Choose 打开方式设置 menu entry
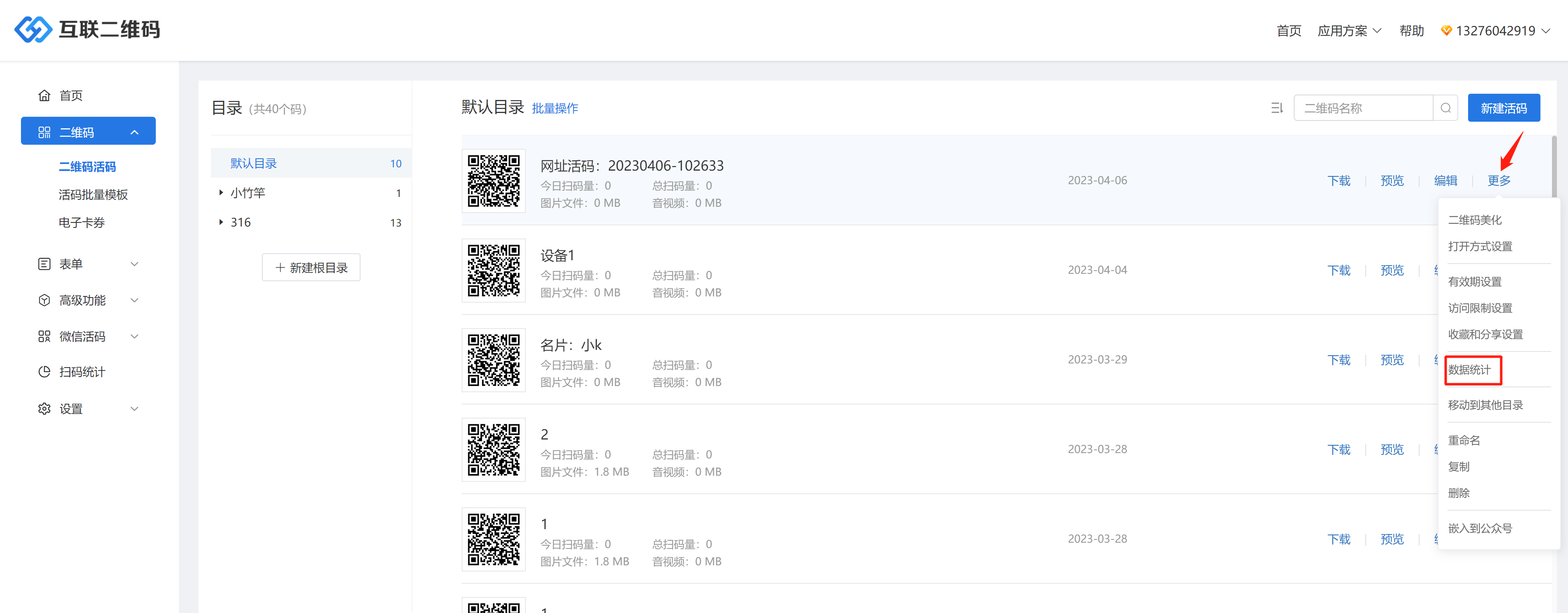This screenshot has width=1568, height=613. pos(1480,246)
